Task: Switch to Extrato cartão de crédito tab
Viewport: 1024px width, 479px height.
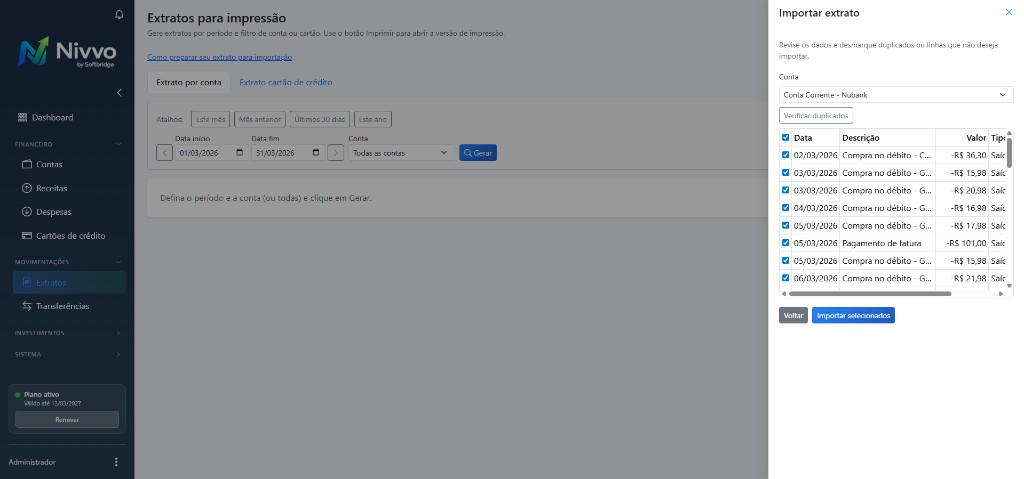Action: (286, 82)
